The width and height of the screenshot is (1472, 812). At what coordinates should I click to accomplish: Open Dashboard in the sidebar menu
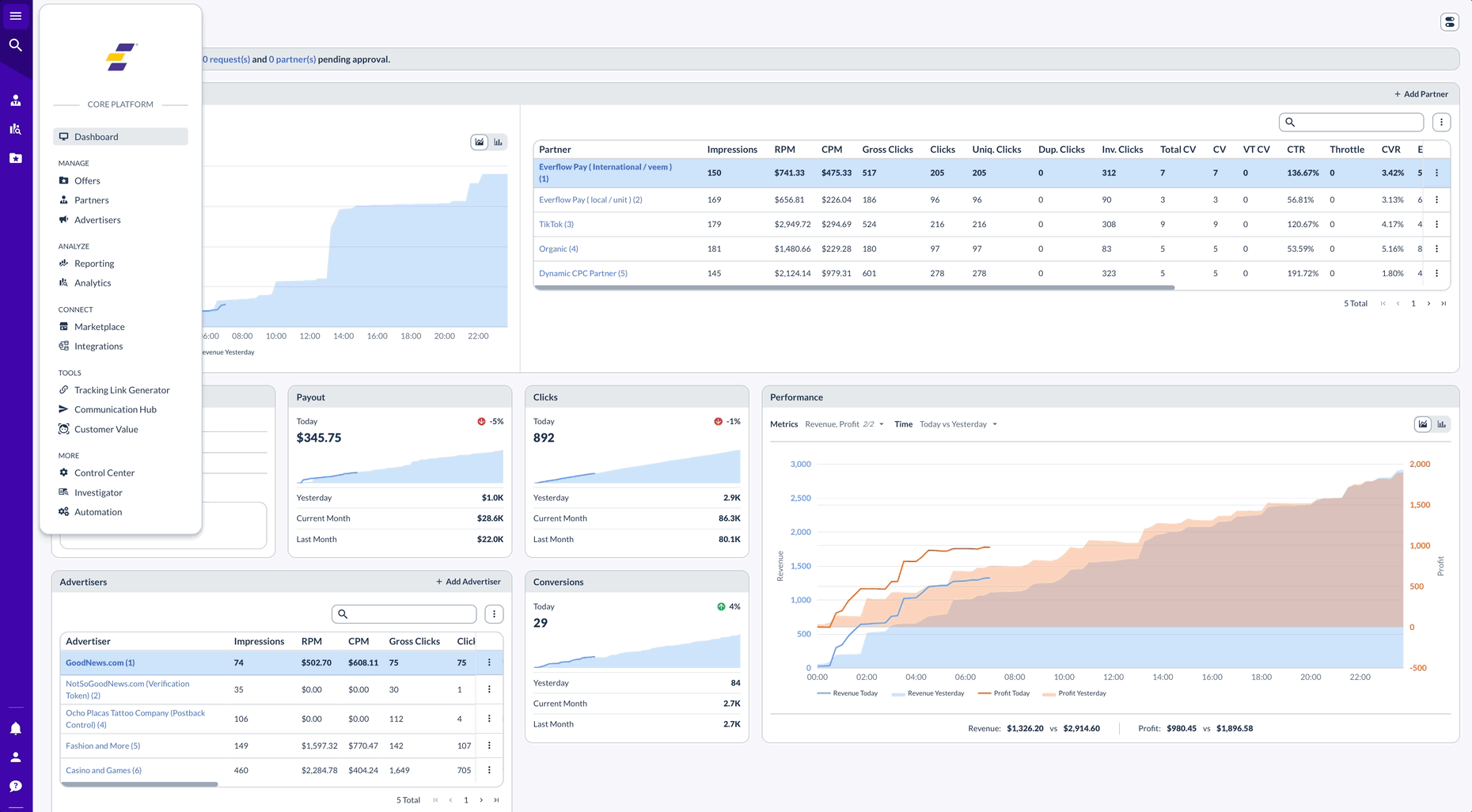click(120, 137)
